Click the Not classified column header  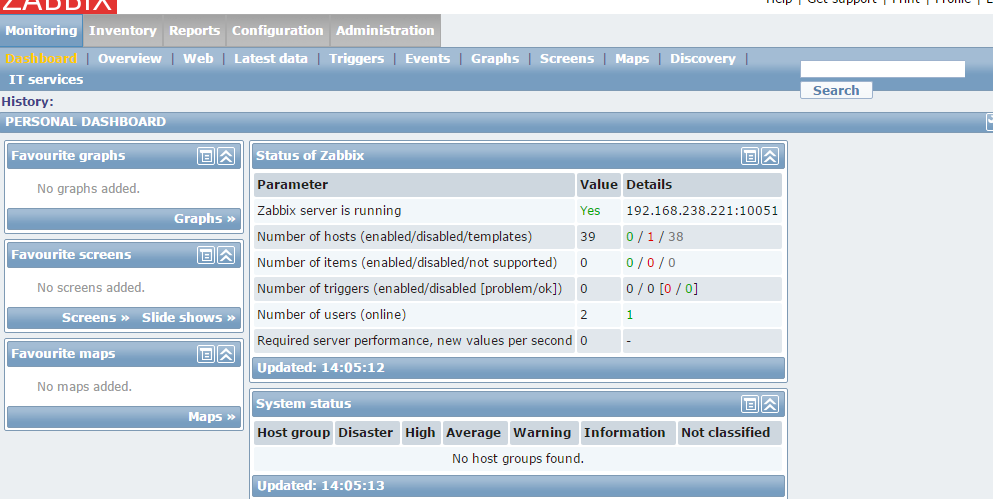730,433
